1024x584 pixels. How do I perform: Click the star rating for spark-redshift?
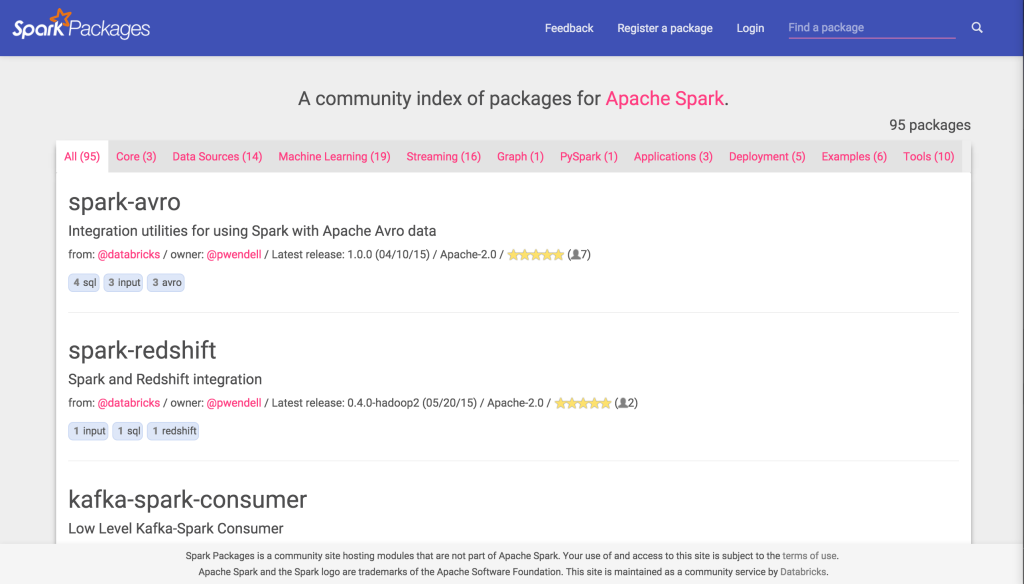click(582, 403)
